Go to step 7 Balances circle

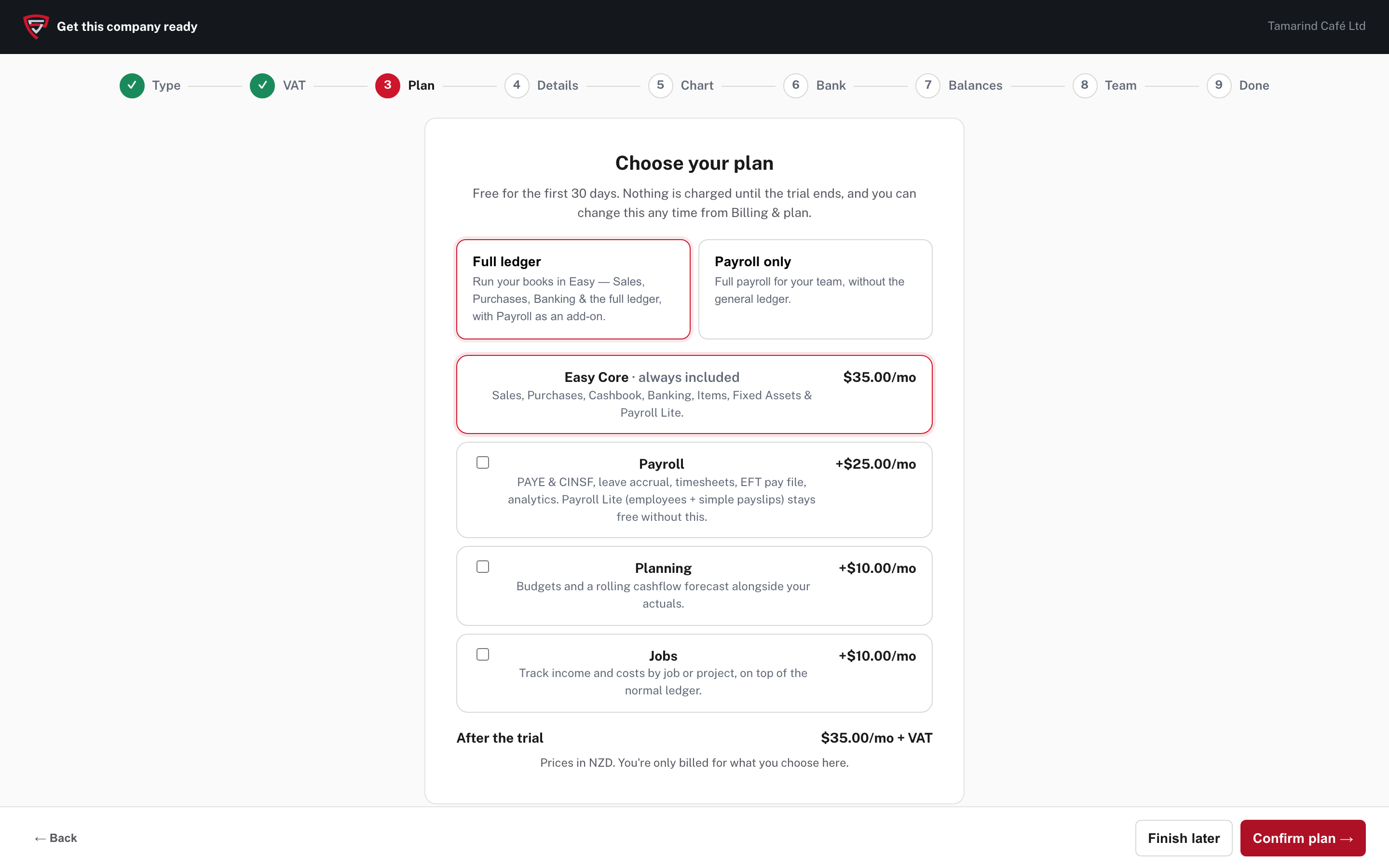[927, 85]
